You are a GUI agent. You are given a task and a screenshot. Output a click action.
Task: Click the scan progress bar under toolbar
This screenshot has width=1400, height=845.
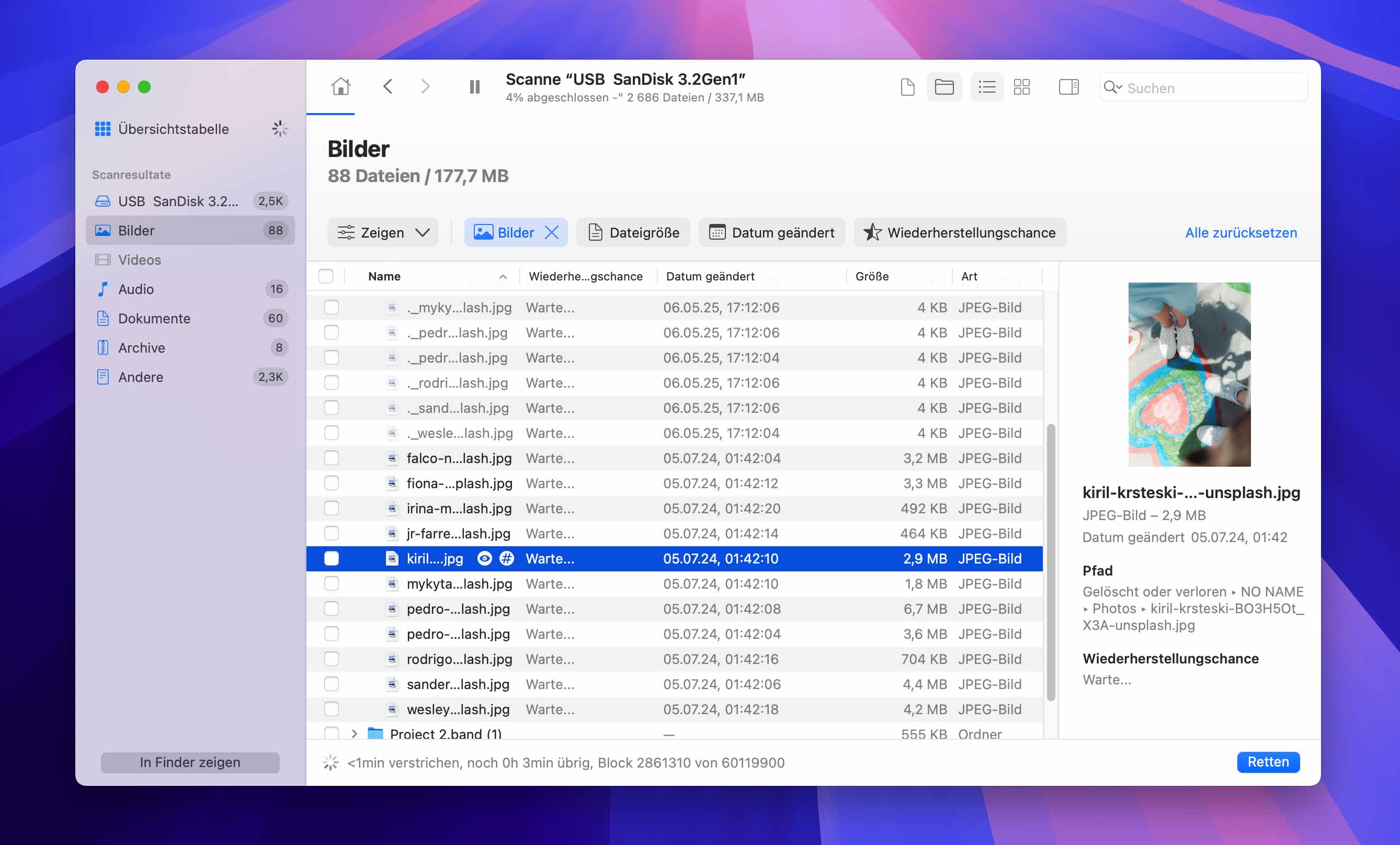(x=330, y=114)
